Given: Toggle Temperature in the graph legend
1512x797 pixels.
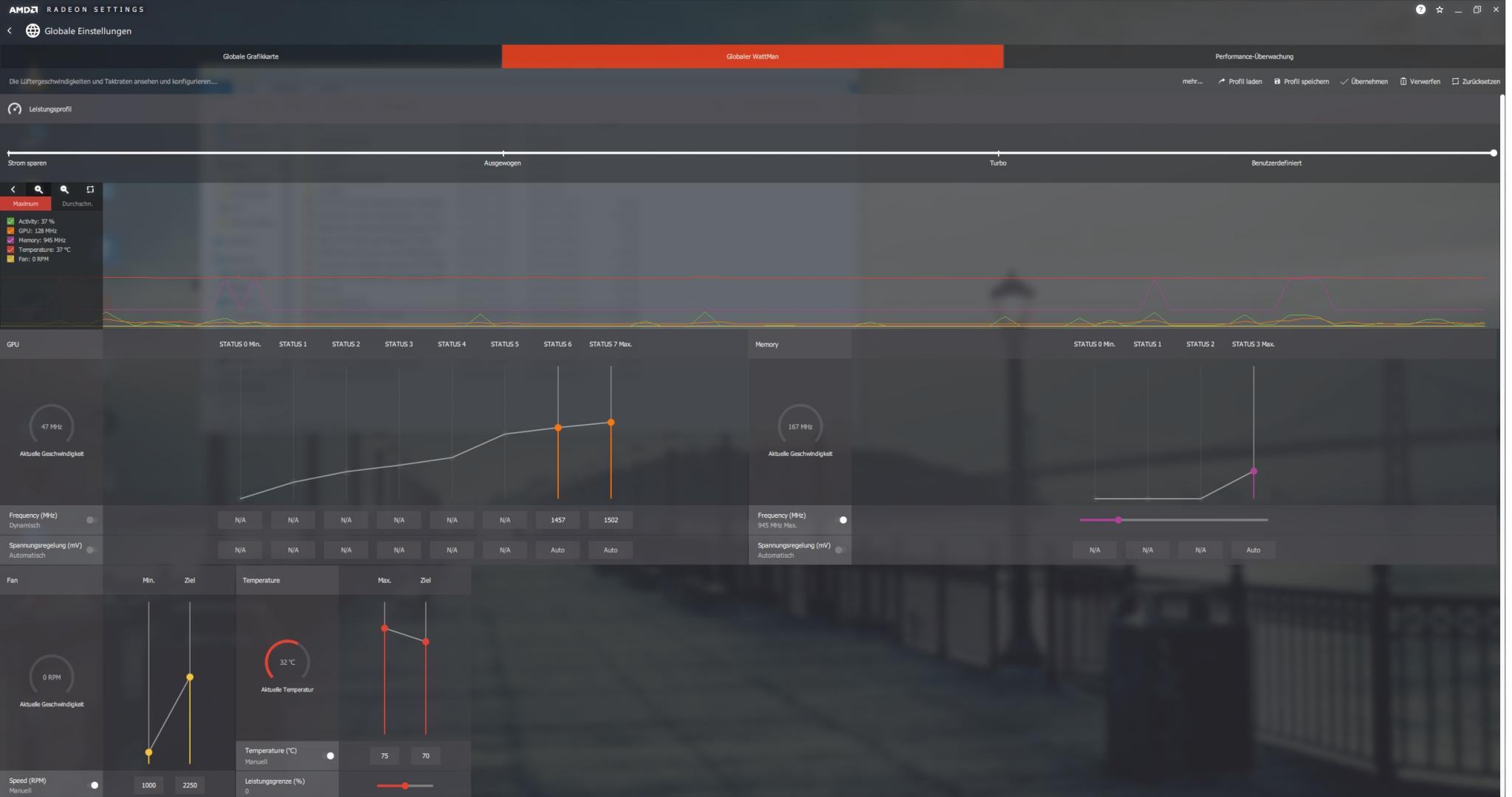Looking at the screenshot, I should click(x=10, y=250).
